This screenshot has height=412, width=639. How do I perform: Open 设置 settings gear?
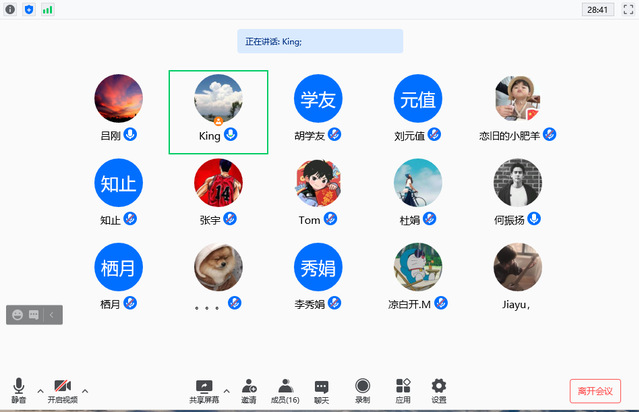(x=439, y=386)
